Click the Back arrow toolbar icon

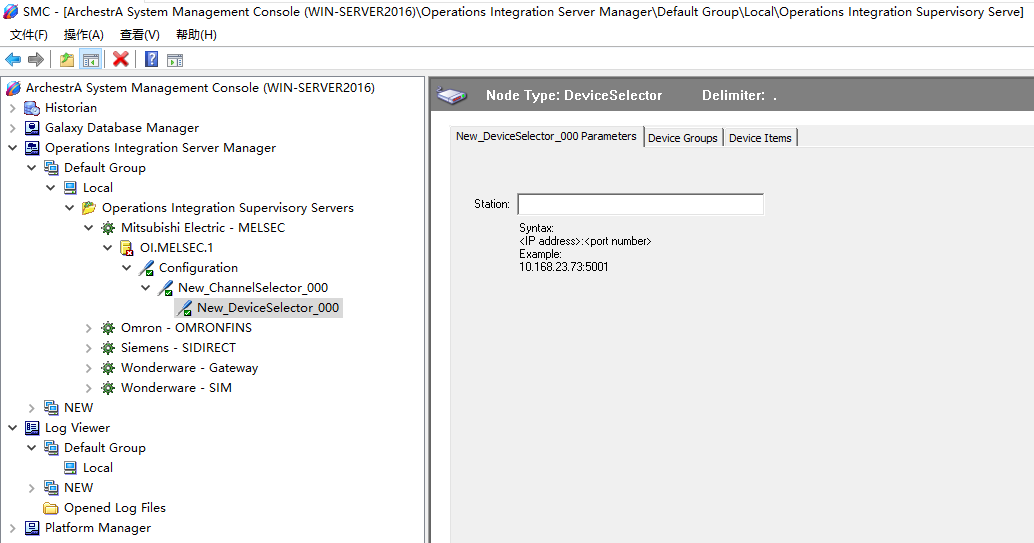pyautogui.click(x=13, y=59)
